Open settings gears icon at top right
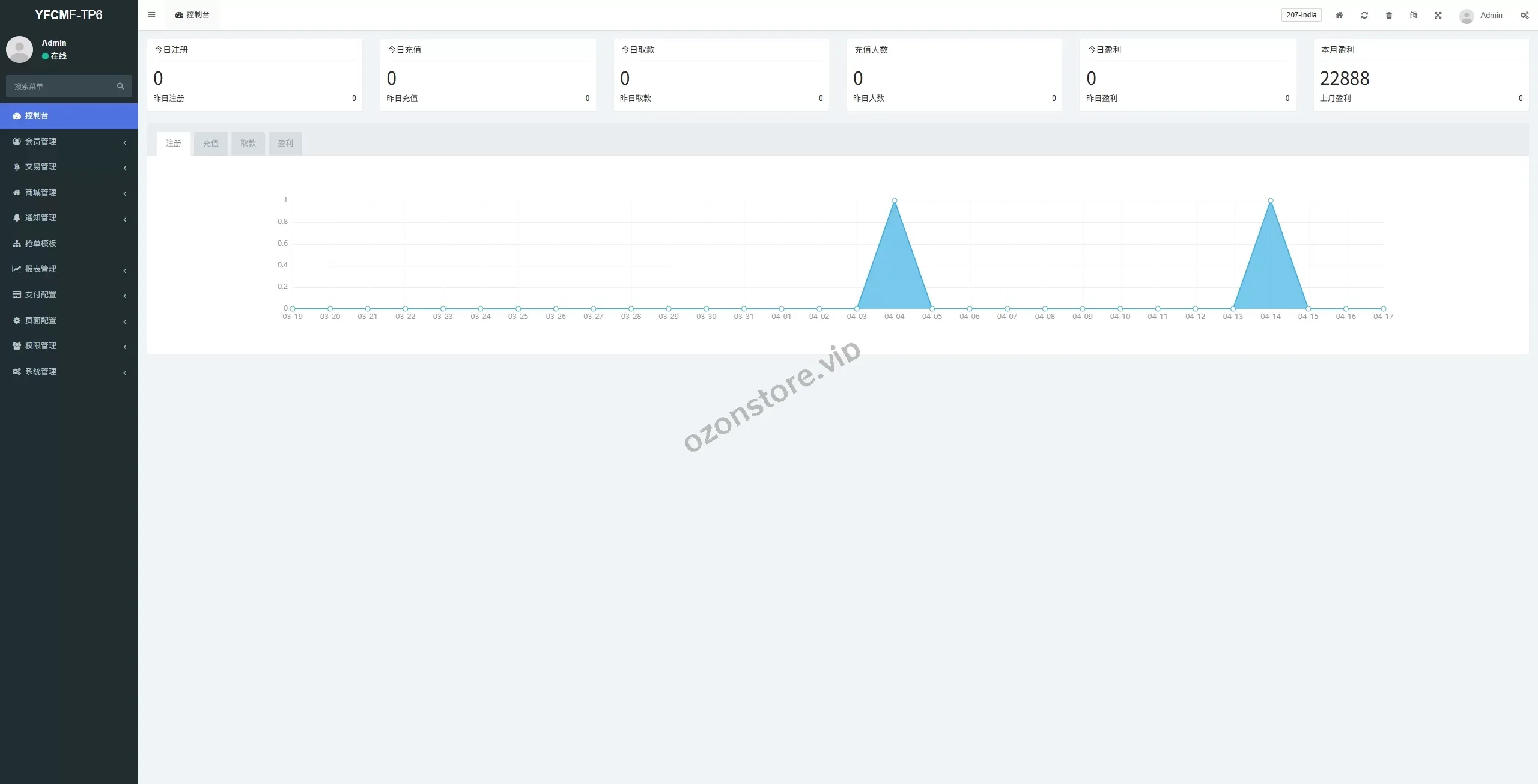 click(1524, 15)
